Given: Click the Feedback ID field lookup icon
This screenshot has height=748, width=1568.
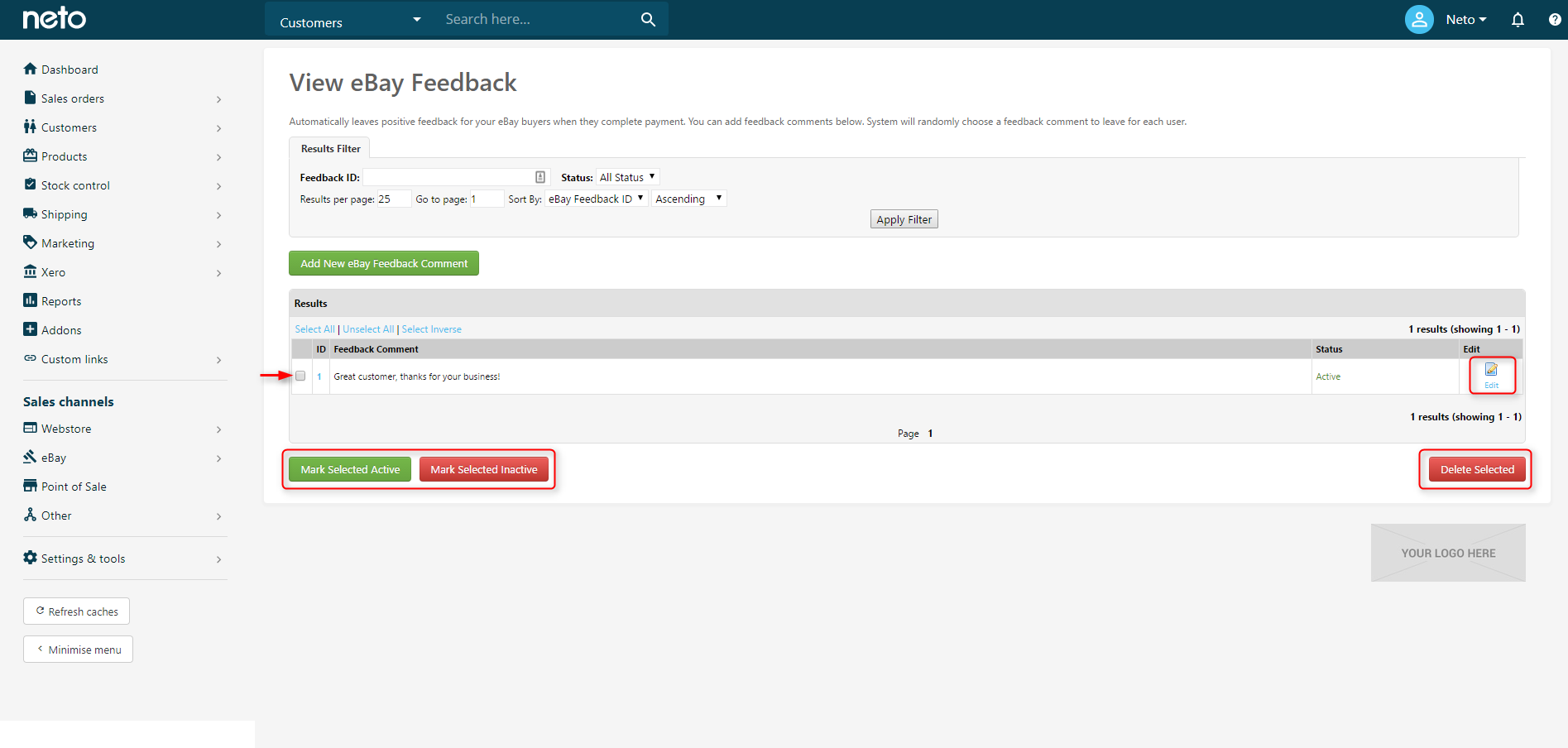Looking at the screenshot, I should [x=540, y=177].
